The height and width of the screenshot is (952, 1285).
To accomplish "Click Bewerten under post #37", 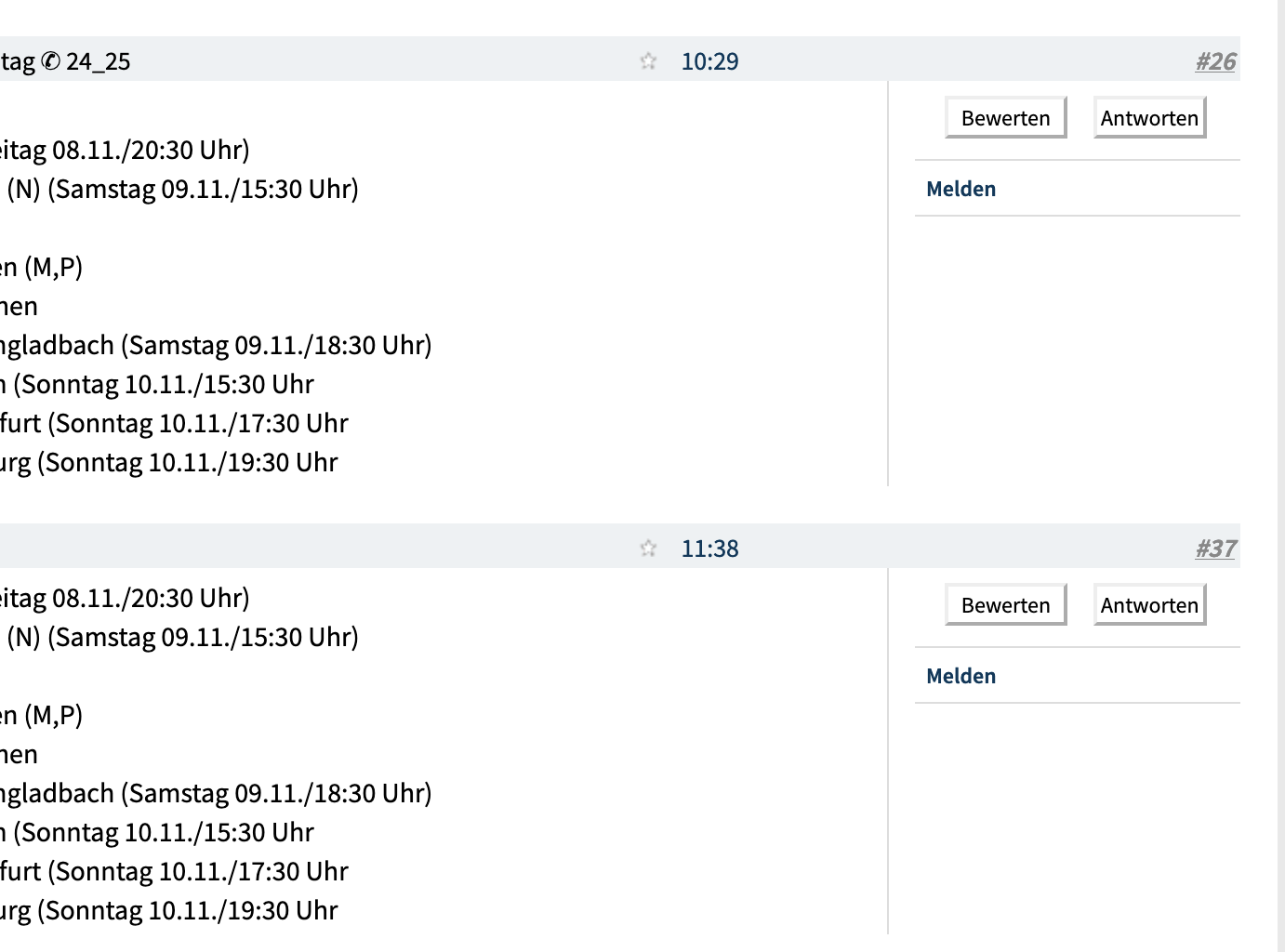I will pos(1005,604).
